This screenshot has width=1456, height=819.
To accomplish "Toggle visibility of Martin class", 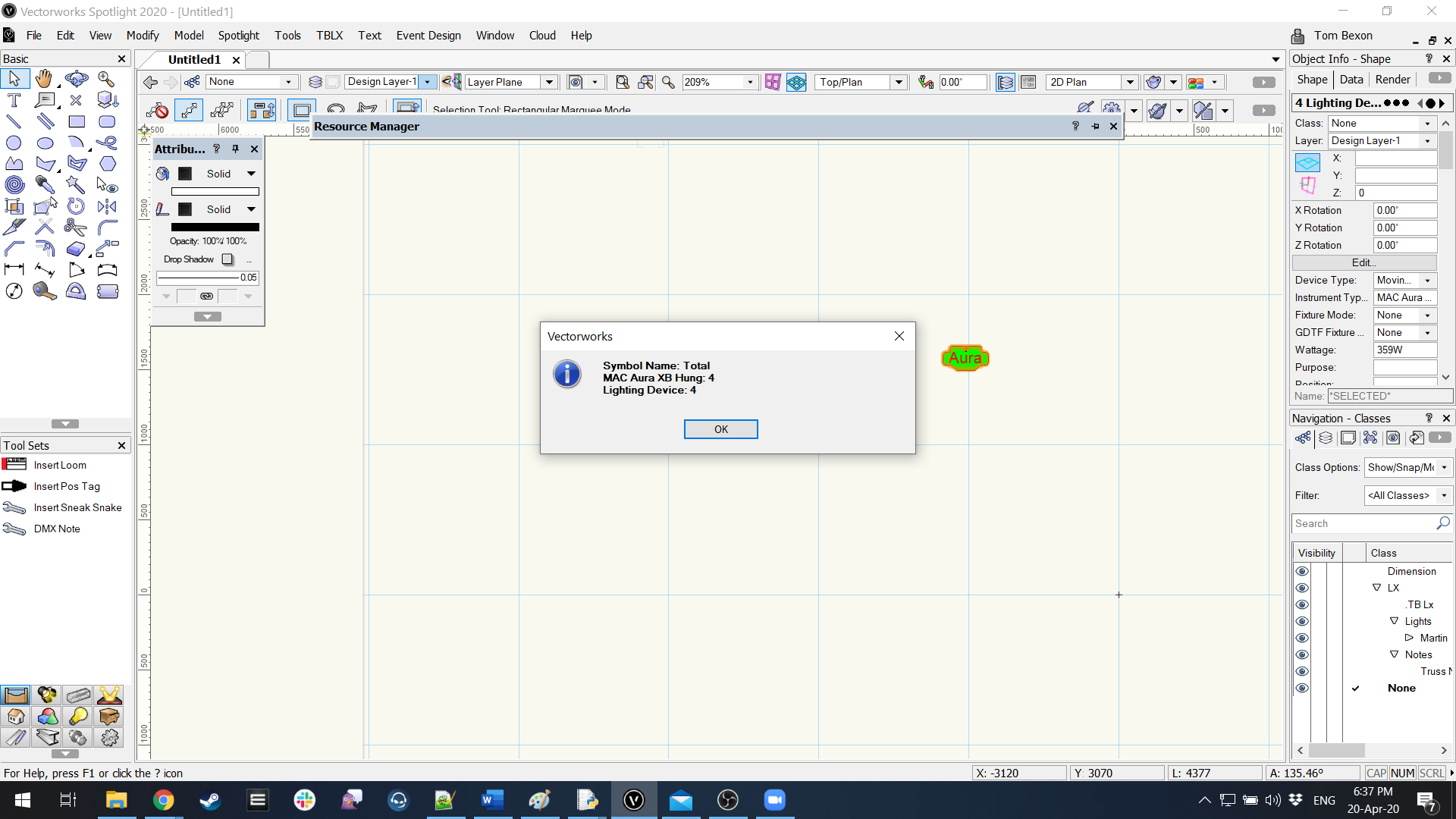I will tap(1302, 638).
